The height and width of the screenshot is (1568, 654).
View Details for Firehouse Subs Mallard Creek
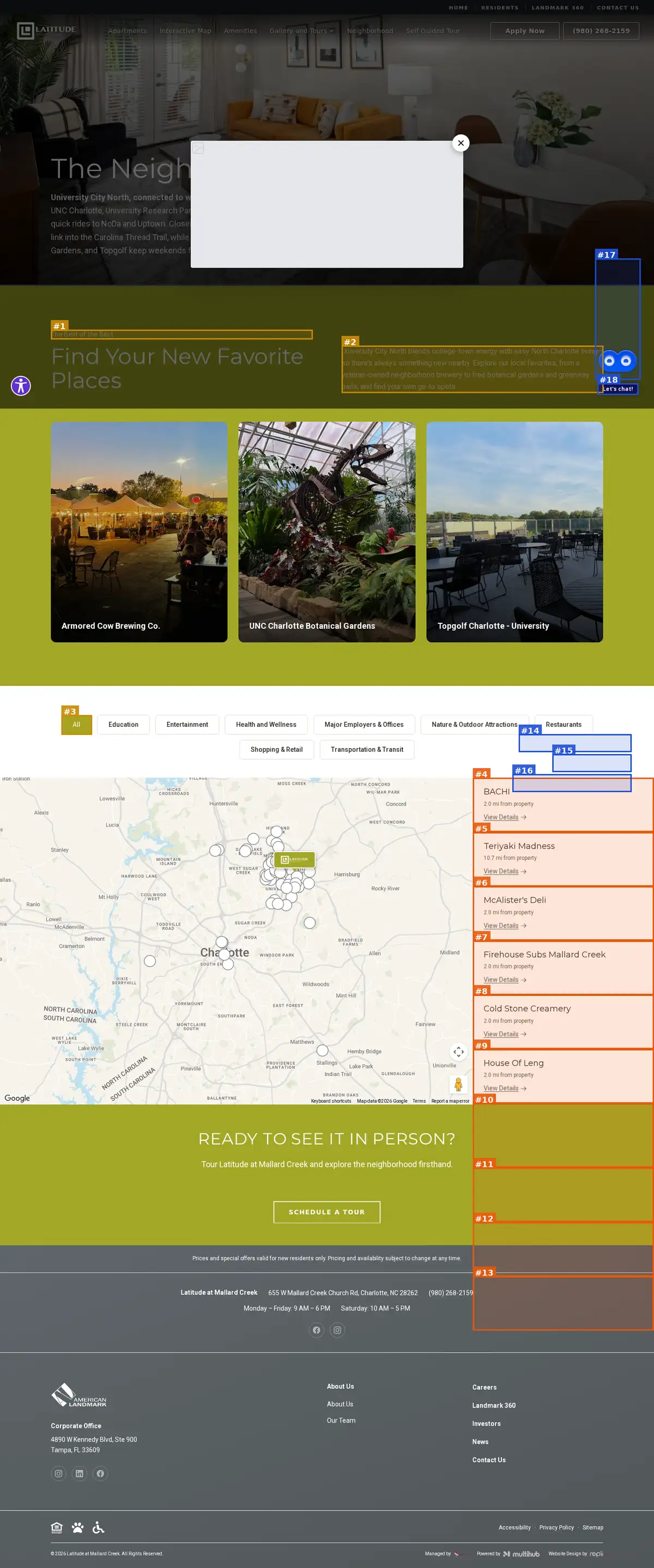tap(505, 980)
